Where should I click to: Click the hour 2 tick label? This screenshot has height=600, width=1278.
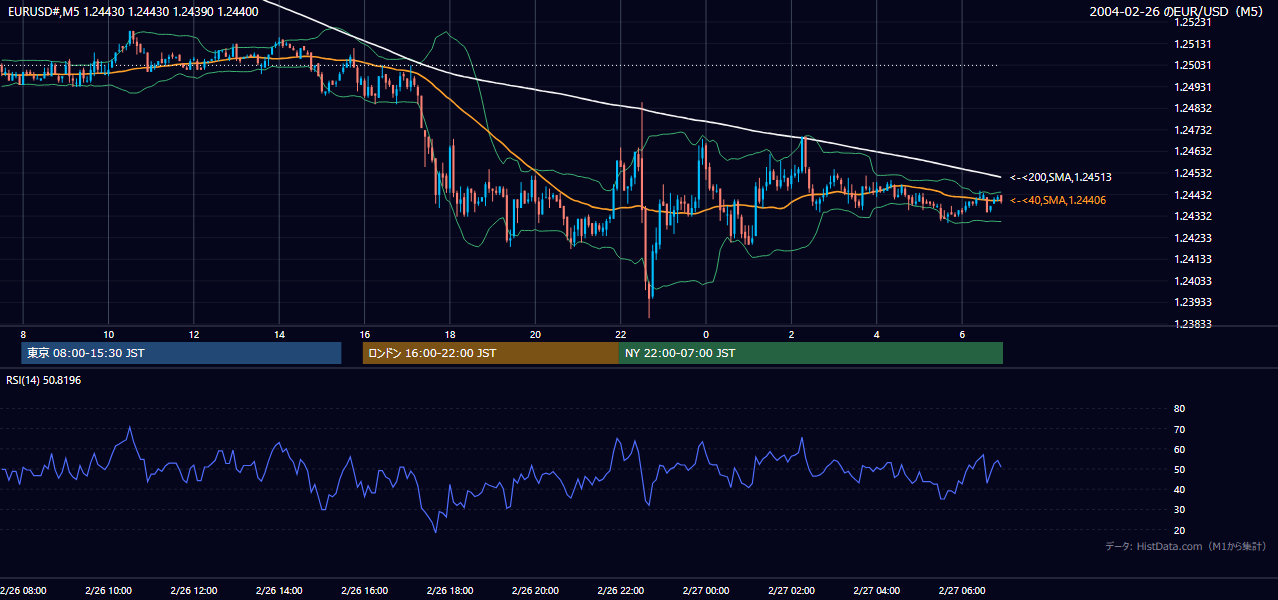point(791,334)
